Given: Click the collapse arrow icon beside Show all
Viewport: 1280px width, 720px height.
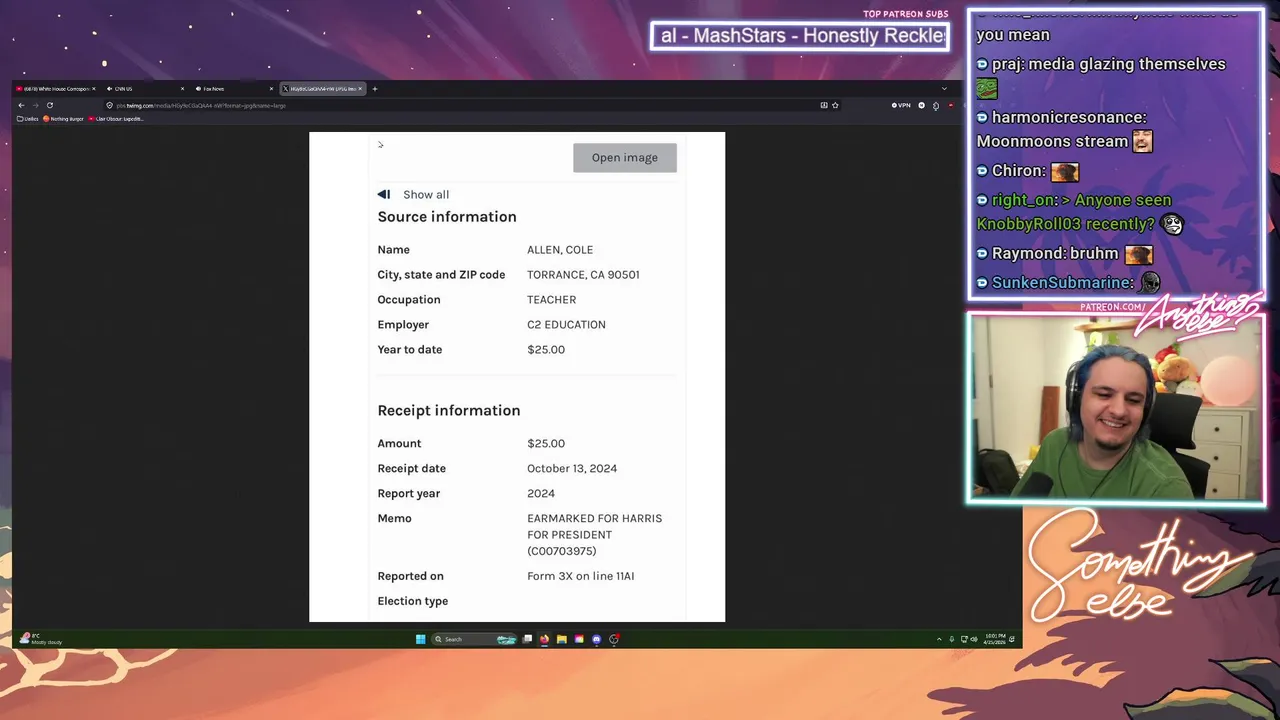Looking at the screenshot, I should tap(384, 195).
